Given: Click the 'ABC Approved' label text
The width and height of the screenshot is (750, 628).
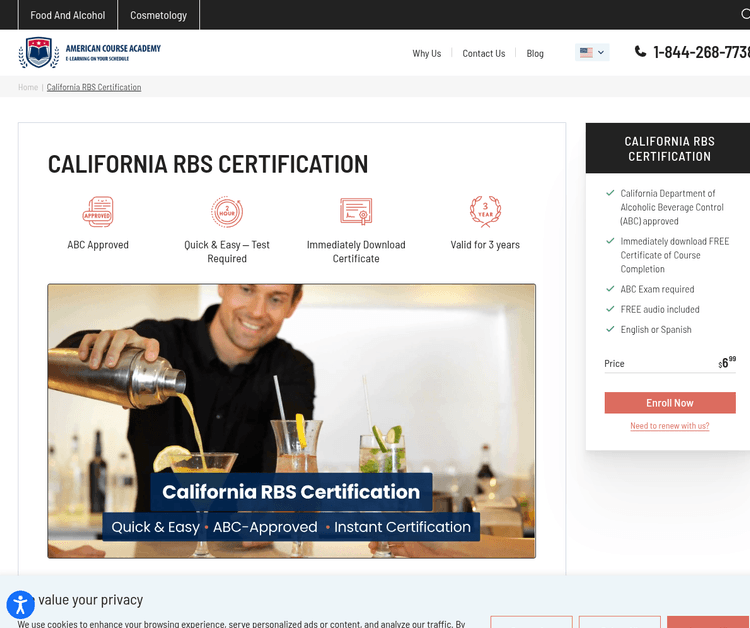Looking at the screenshot, I should (98, 245).
